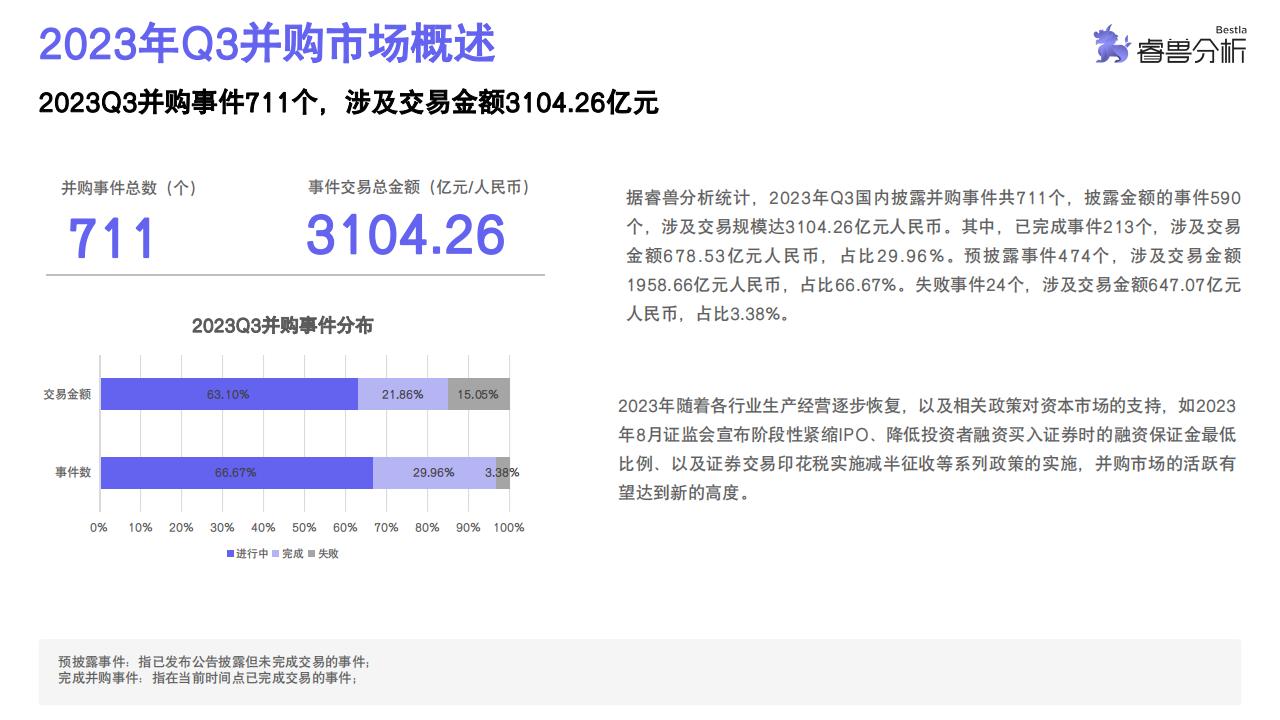Click the 事件数 axis label
1280x720 pixels.
73,472
